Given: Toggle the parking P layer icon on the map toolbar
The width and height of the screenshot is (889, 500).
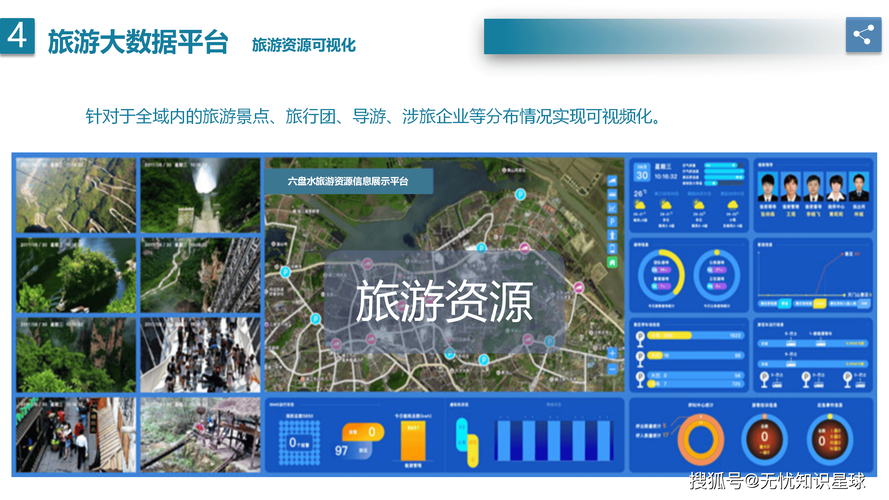Looking at the screenshot, I should coord(612,222).
